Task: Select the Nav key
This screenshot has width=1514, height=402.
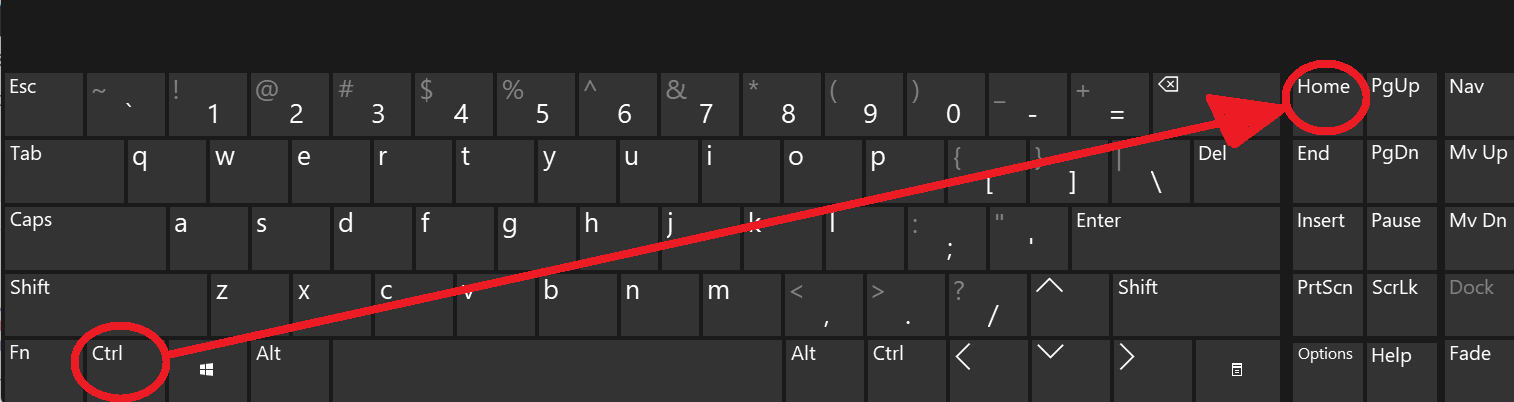Action: [x=1478, y=103]
